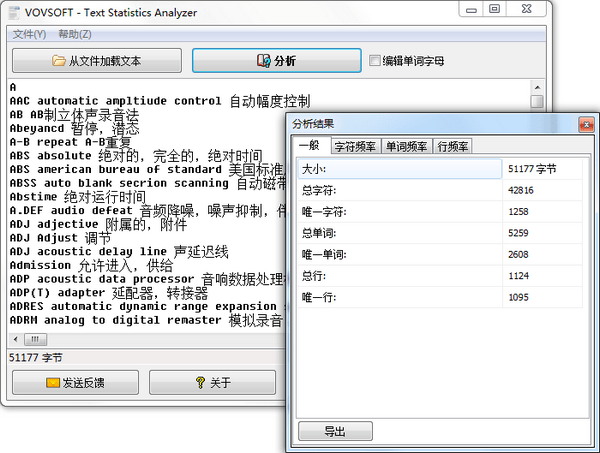Switch to the 单词频率 tab
Screen dimensions: 600x453
point(406,147)
